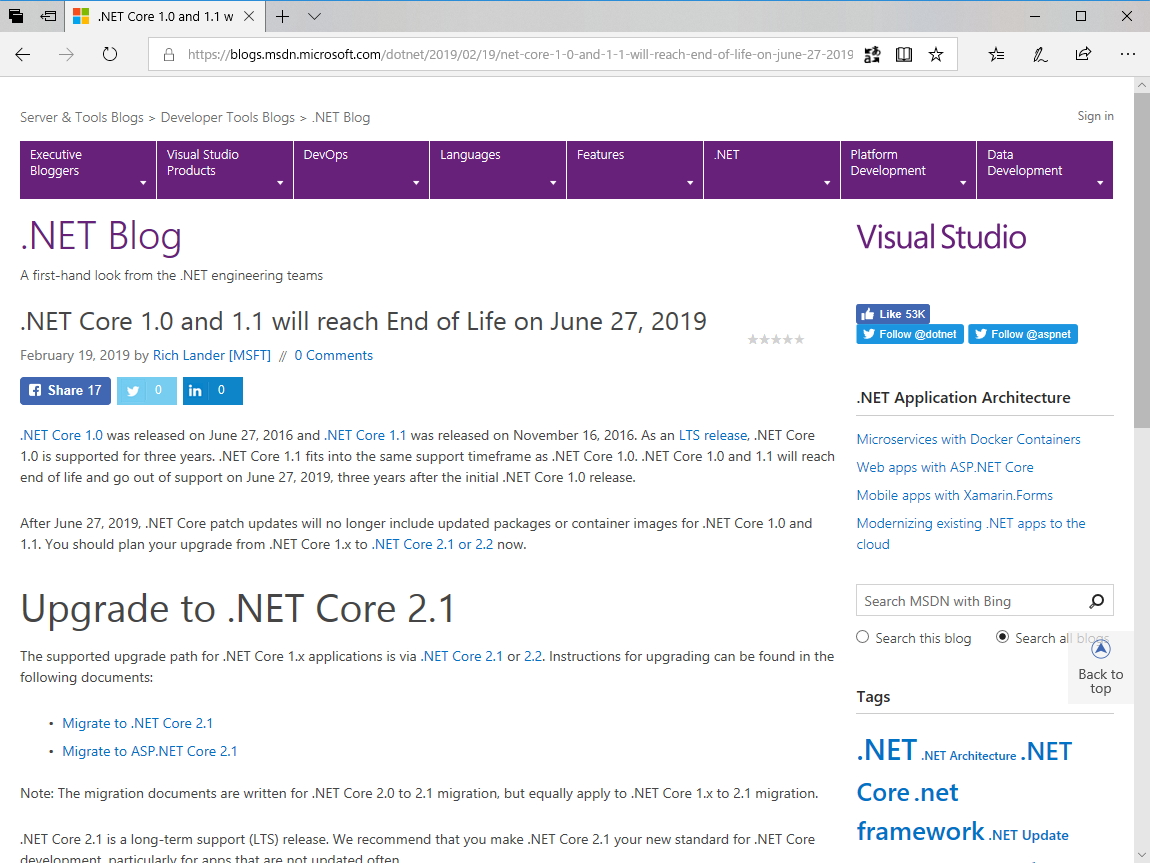Open a new tab
The image size is (1150, 863).
(x=282, y=16)
